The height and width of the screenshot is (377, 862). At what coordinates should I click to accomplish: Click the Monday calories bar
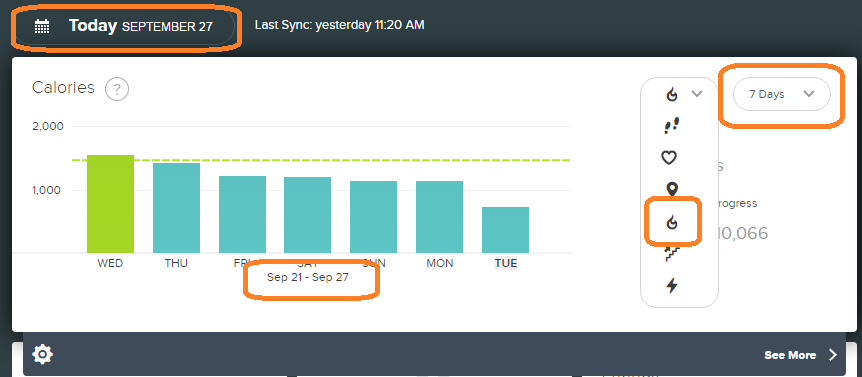pyautogui.click(x=439, y=217)
